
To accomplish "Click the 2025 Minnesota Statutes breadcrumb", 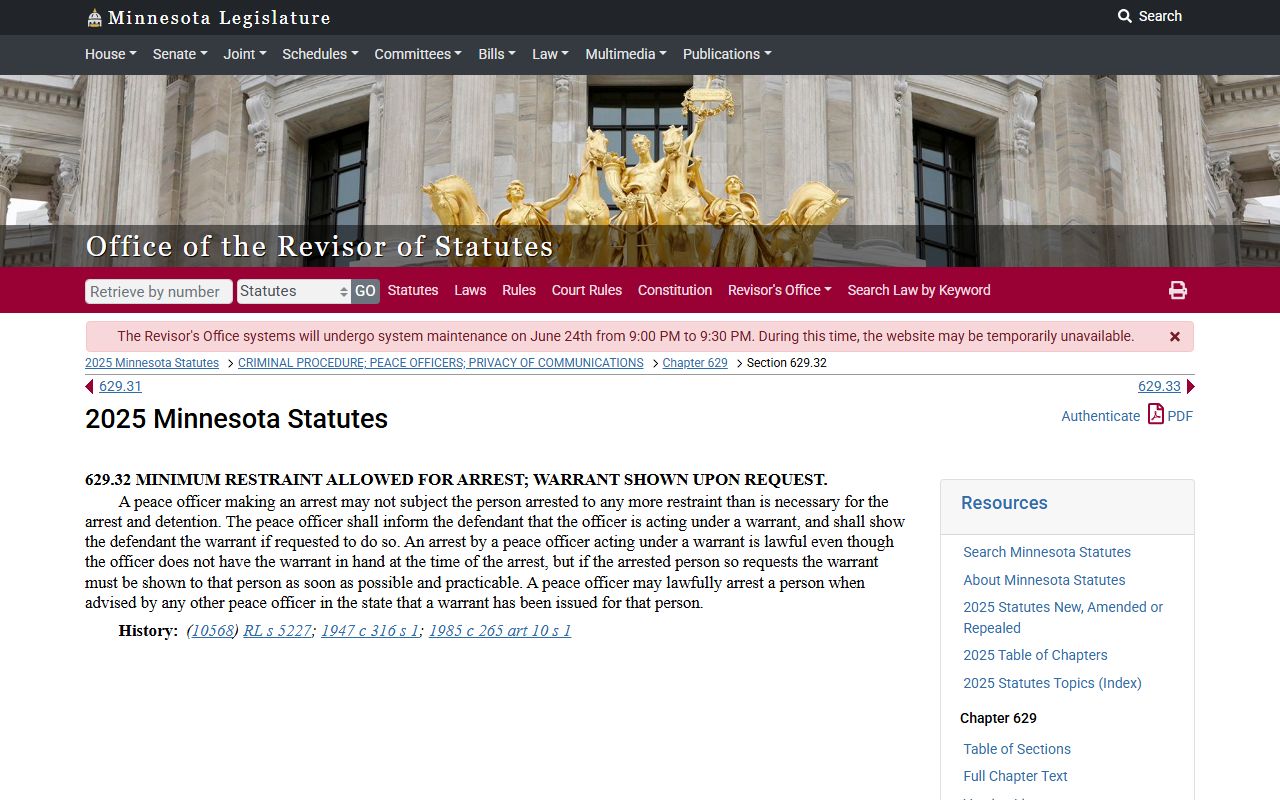I will click(x=152, y=363).
